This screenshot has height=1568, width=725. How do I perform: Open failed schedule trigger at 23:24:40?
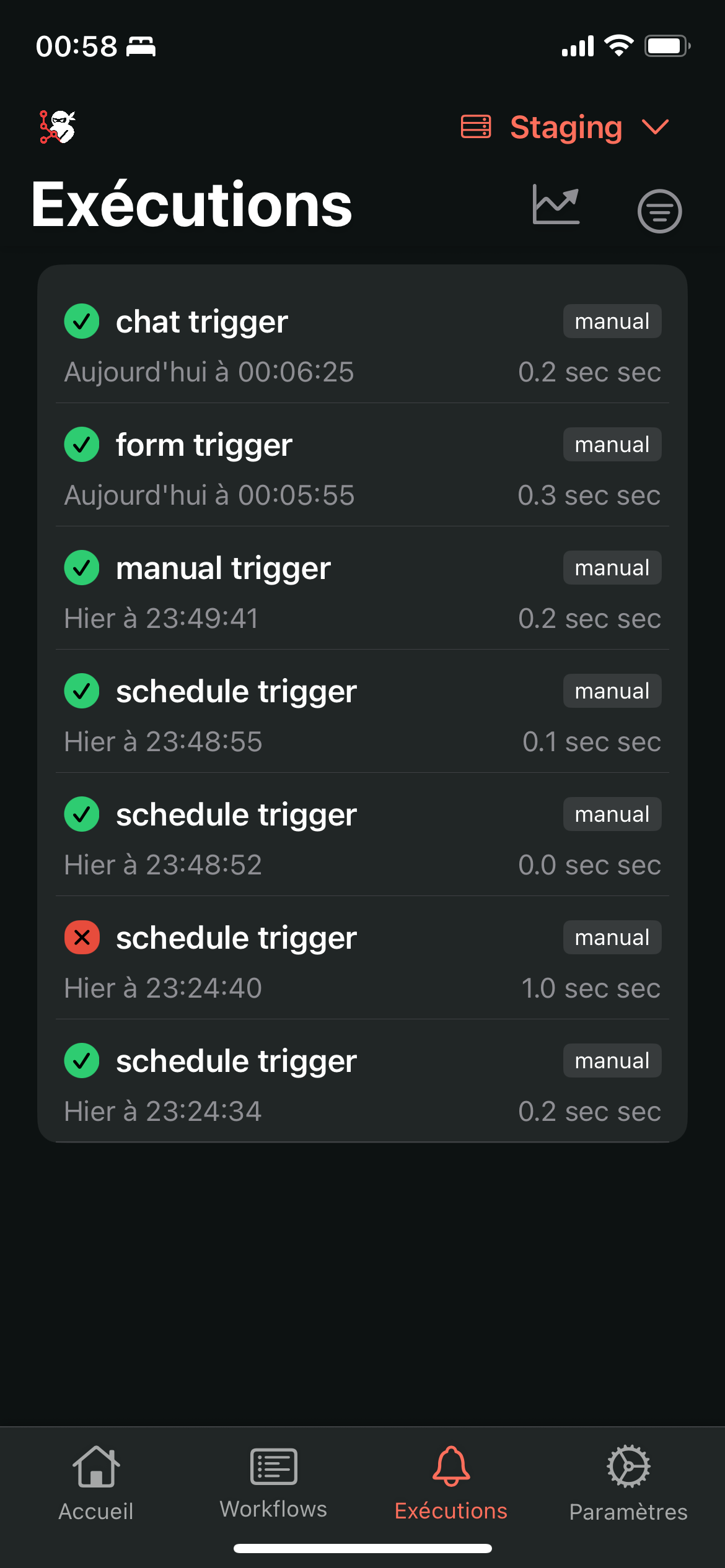(362, 958)
